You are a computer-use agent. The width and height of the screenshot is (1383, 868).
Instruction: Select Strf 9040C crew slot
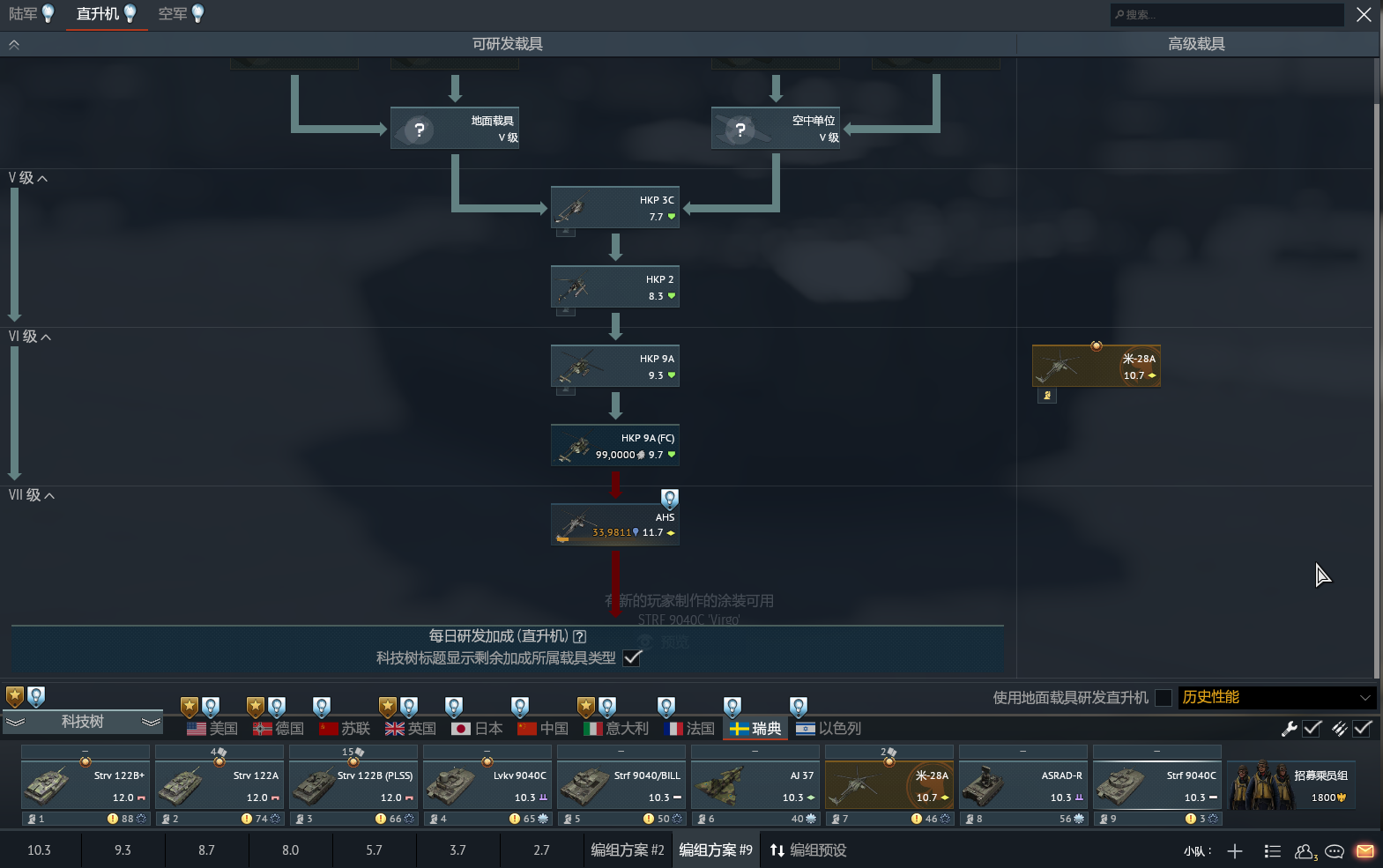coord(1157,785)
